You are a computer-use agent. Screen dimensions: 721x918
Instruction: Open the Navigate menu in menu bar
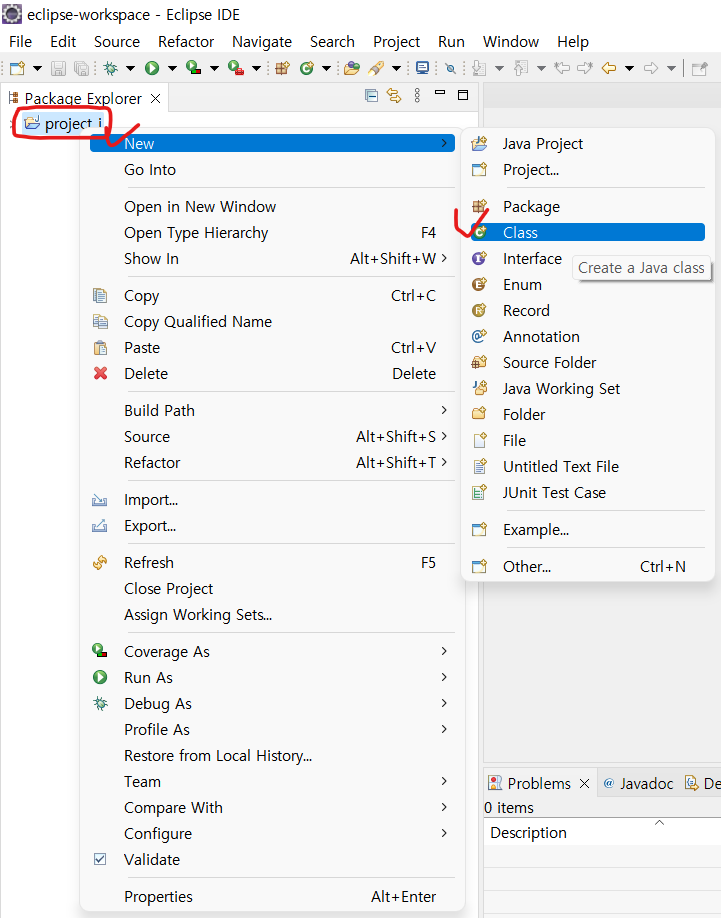tap(262, 42)
